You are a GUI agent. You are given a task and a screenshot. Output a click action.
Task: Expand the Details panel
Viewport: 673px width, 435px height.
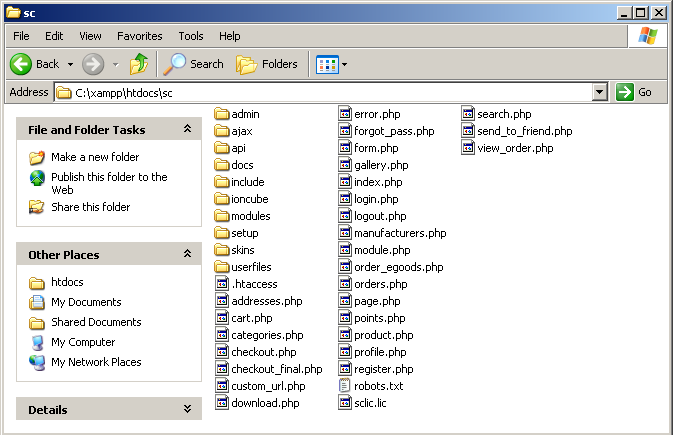coord(187,409)
